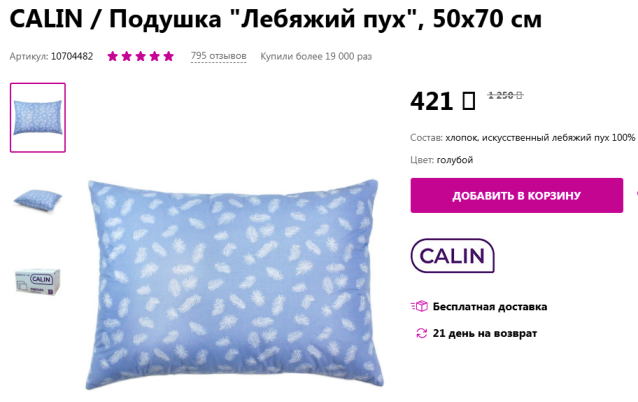This screenshot has height=402, width=638.
Task: Click the five-star rating icons
Action: pyautogui.click(x=140, y=56)
